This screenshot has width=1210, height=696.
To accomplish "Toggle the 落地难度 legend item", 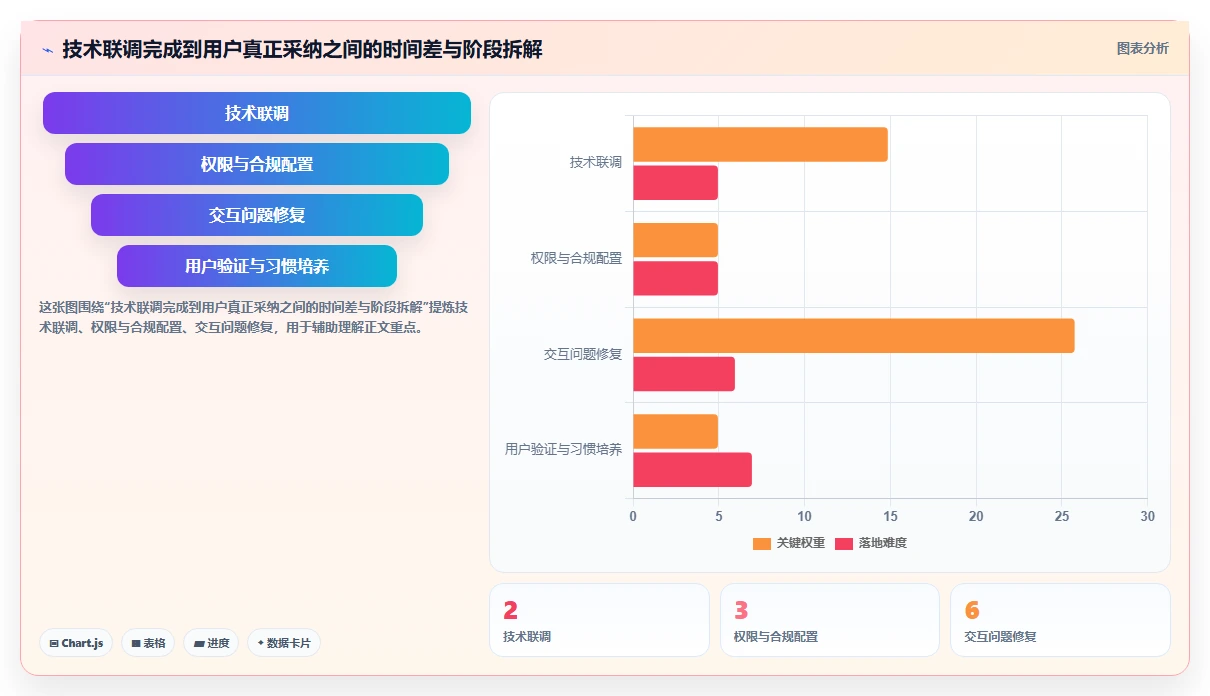I will 871,543.
